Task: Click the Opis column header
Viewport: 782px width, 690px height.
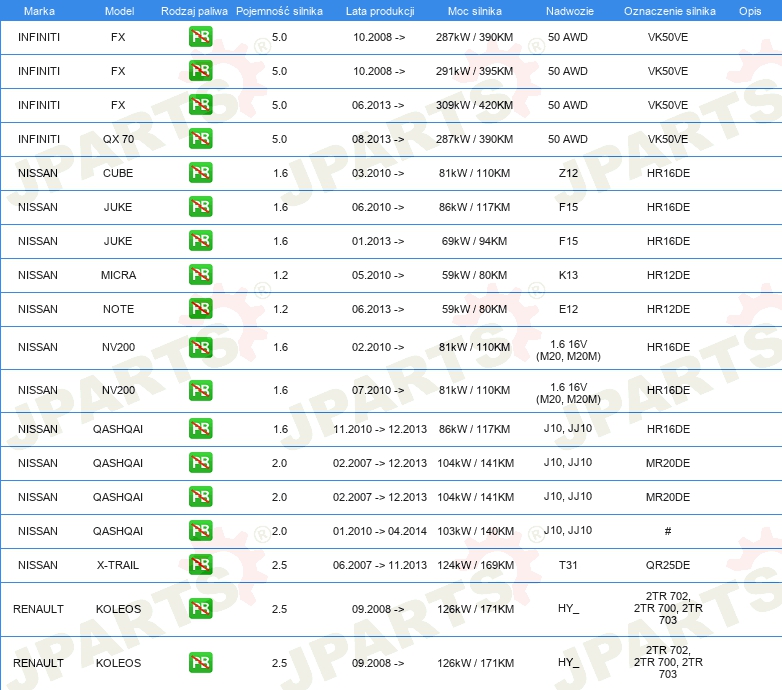Action: [x=750, y=11]
